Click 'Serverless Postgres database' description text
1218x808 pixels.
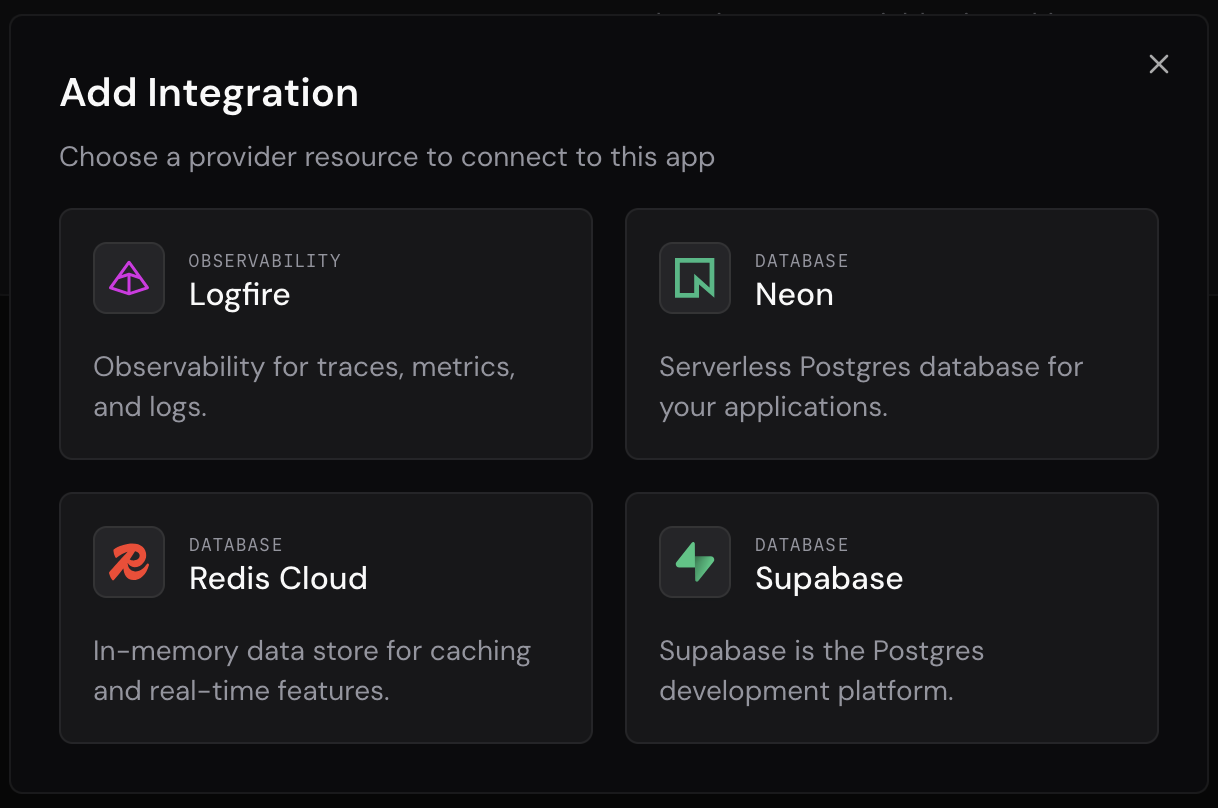click(871, 387)
